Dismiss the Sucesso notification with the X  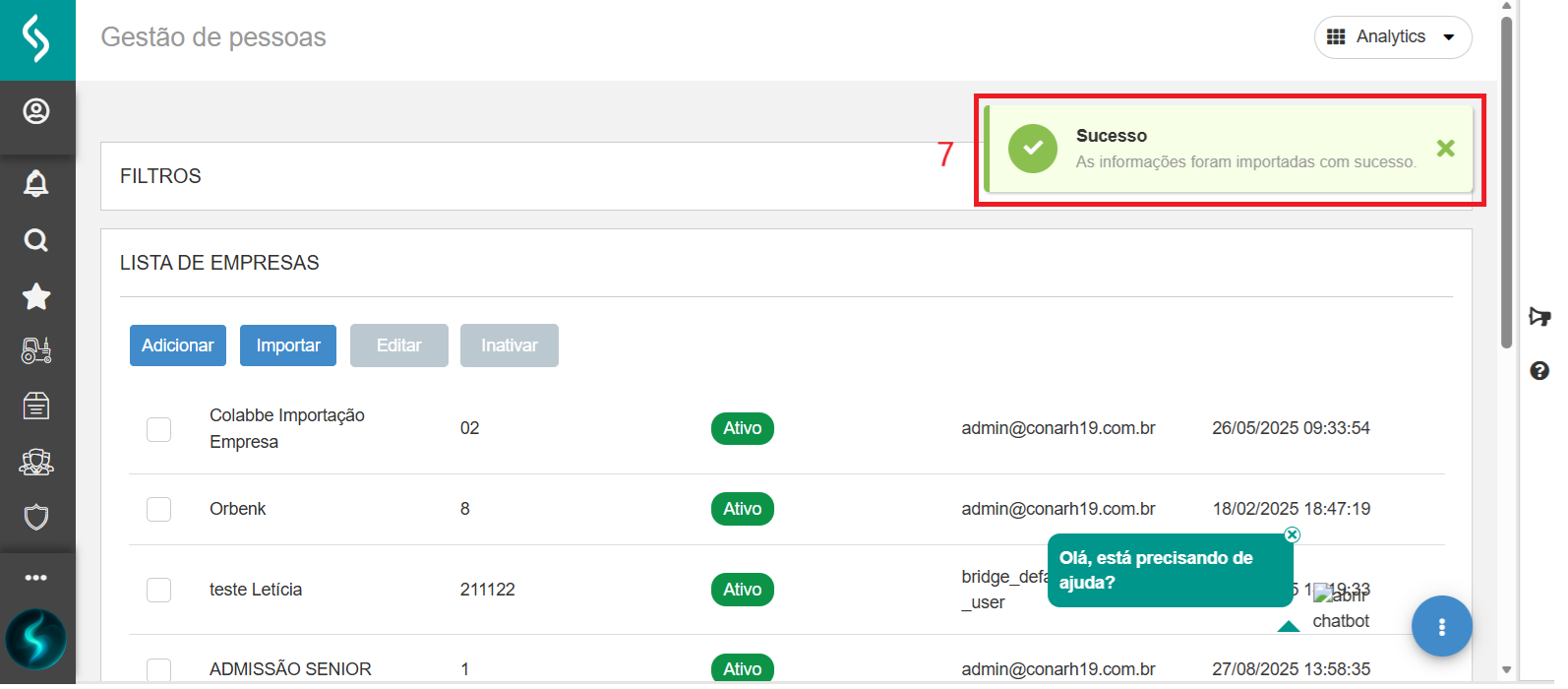(x=1445, y=149)
